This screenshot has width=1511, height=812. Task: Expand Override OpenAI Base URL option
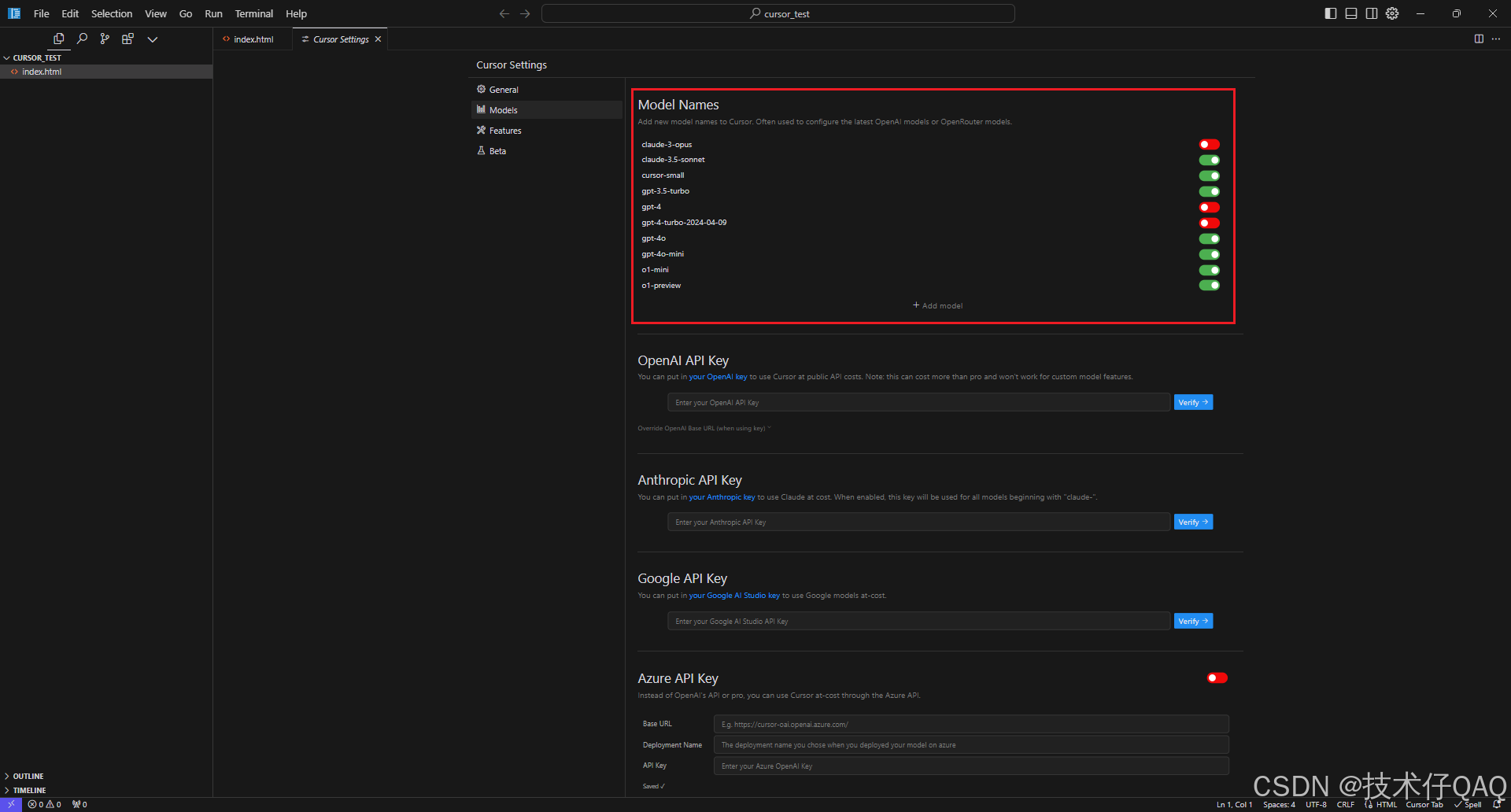[704, 428]
